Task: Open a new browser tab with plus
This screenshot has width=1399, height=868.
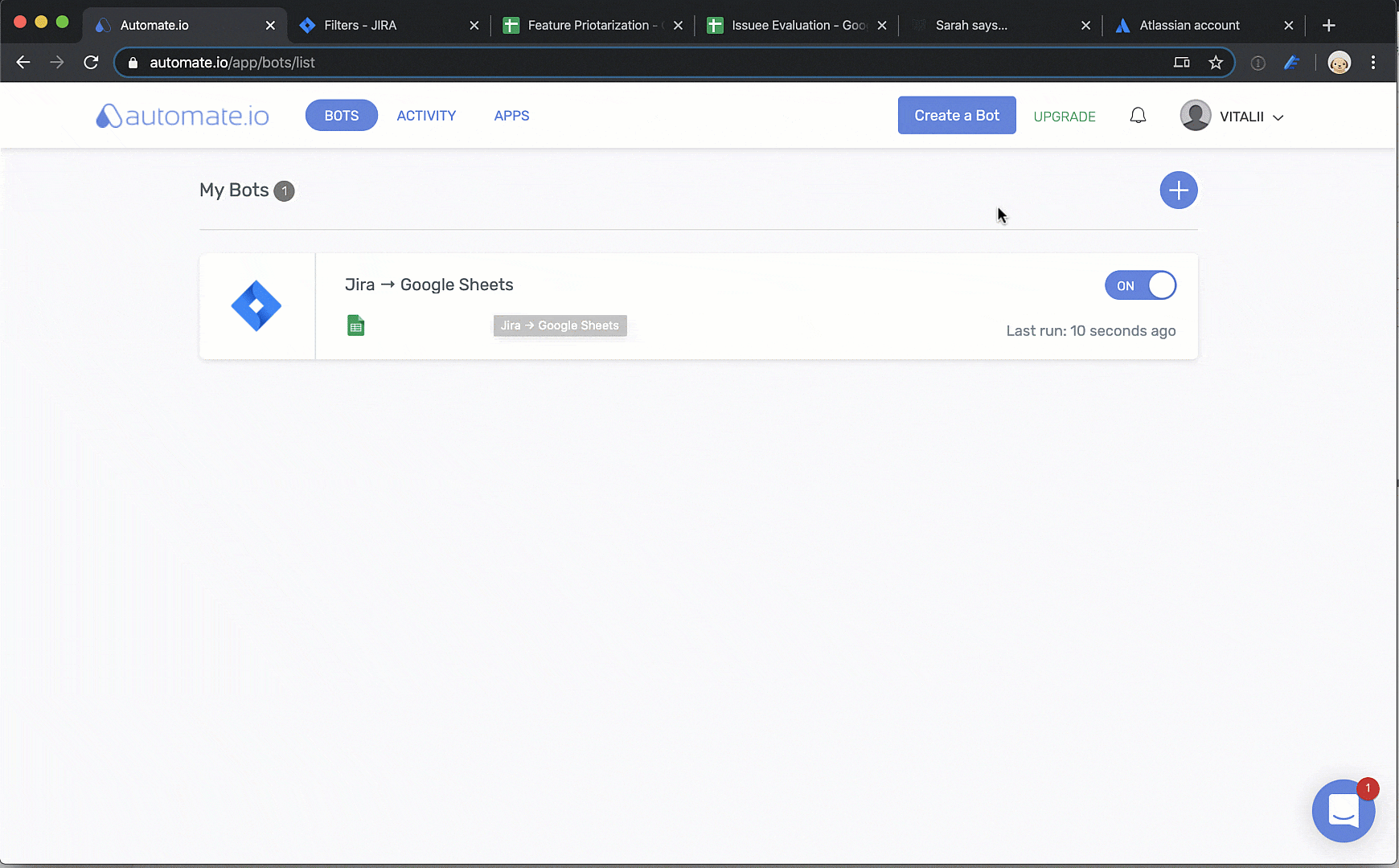Action: click(x=1329, y=26)
